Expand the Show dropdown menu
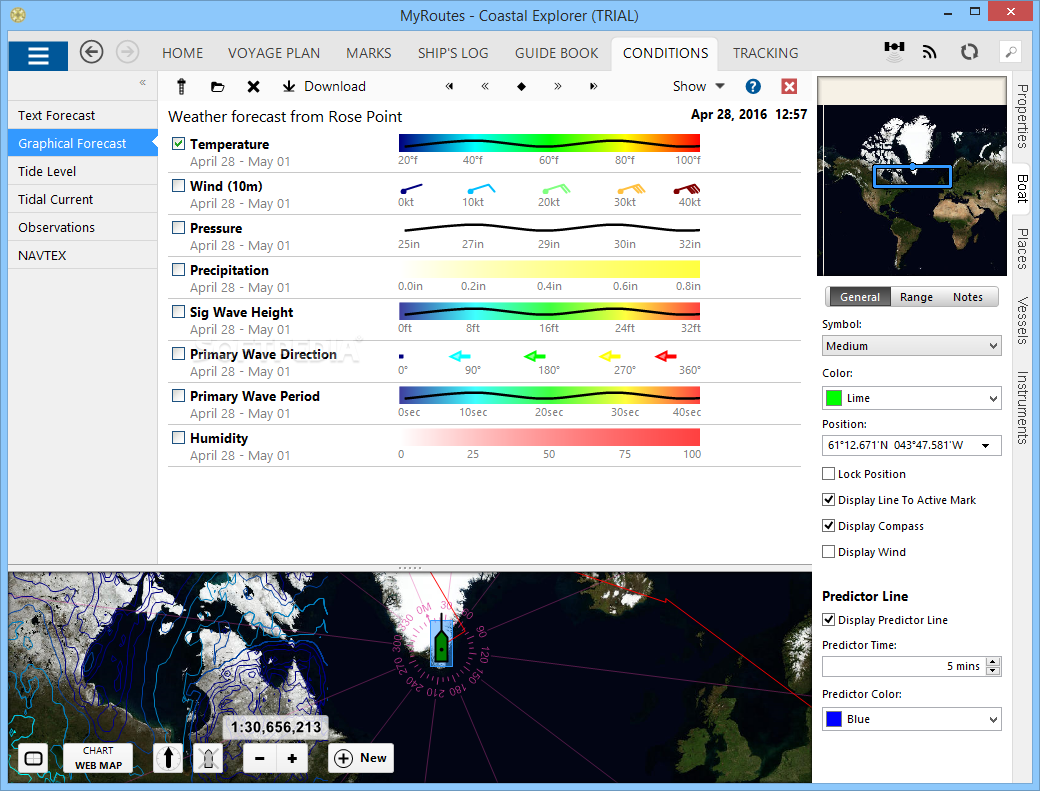 pyautogui.click(x=698, y=87)
